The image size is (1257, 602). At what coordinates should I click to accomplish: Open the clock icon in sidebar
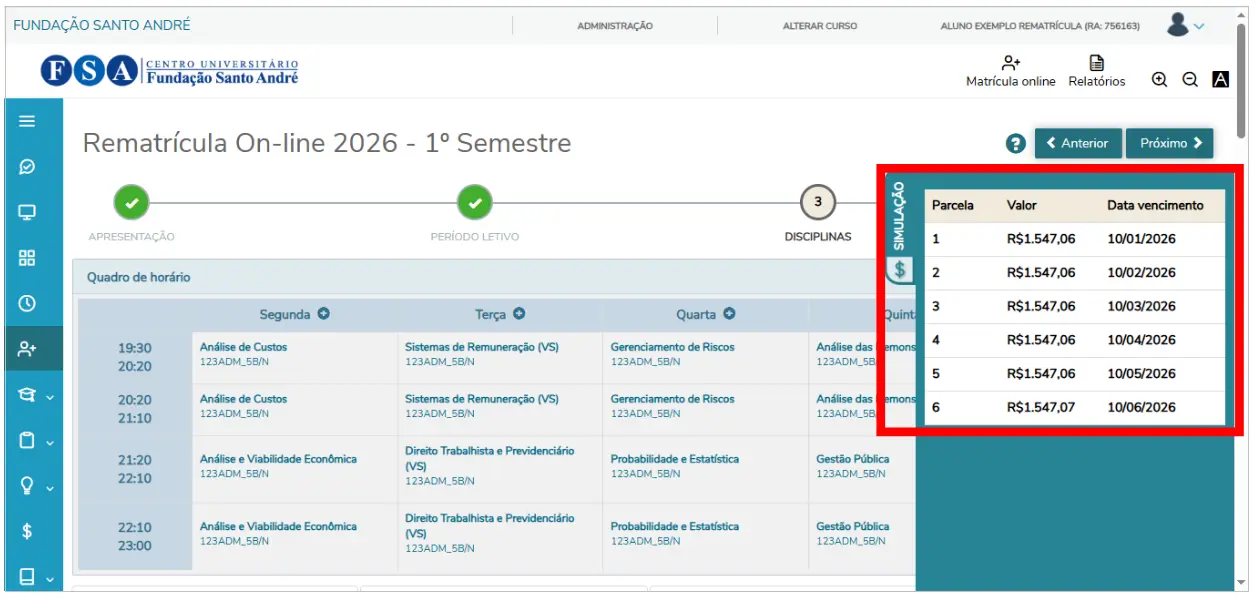27,303
